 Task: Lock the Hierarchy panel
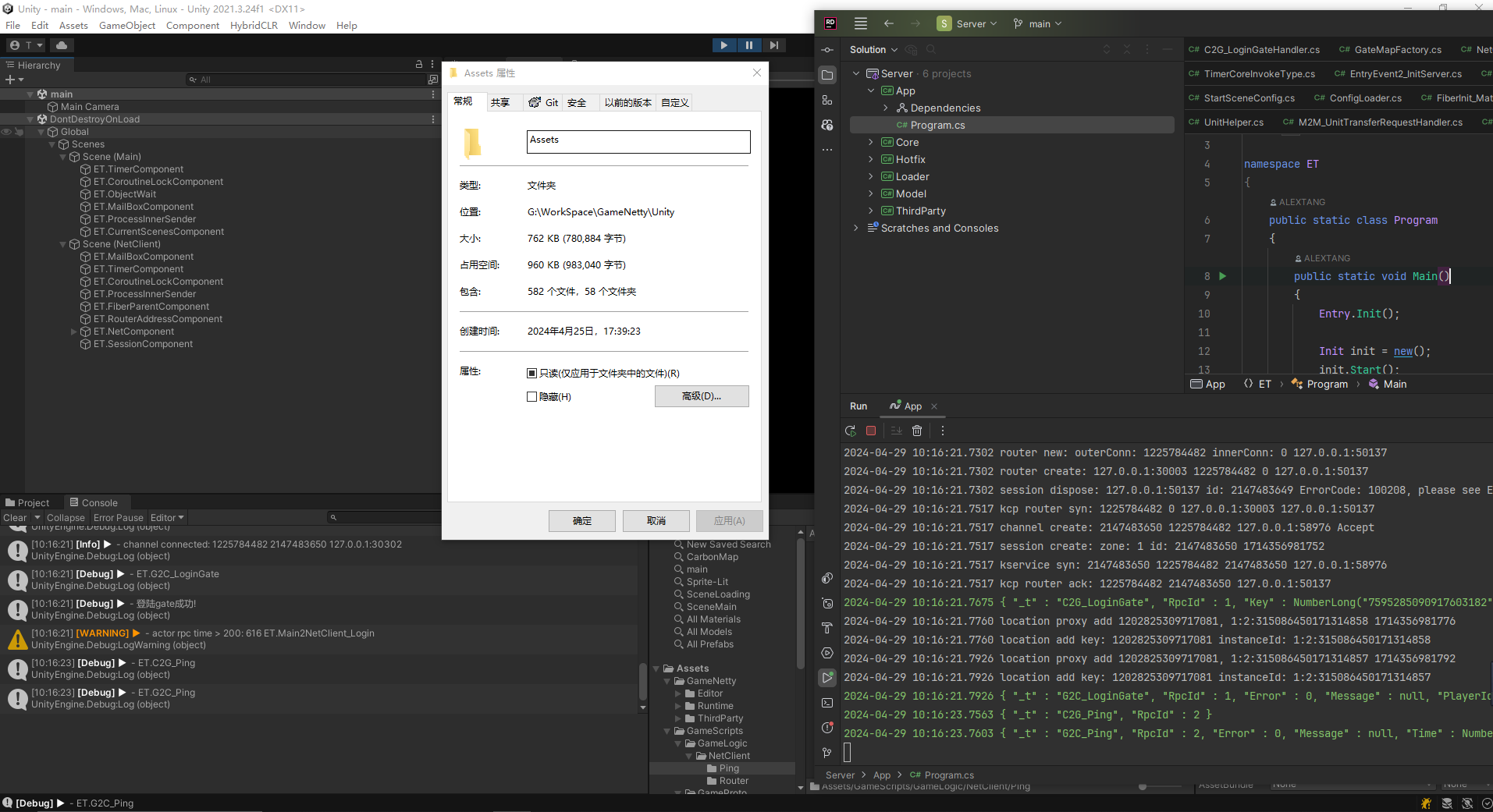[x=419, y=65]
